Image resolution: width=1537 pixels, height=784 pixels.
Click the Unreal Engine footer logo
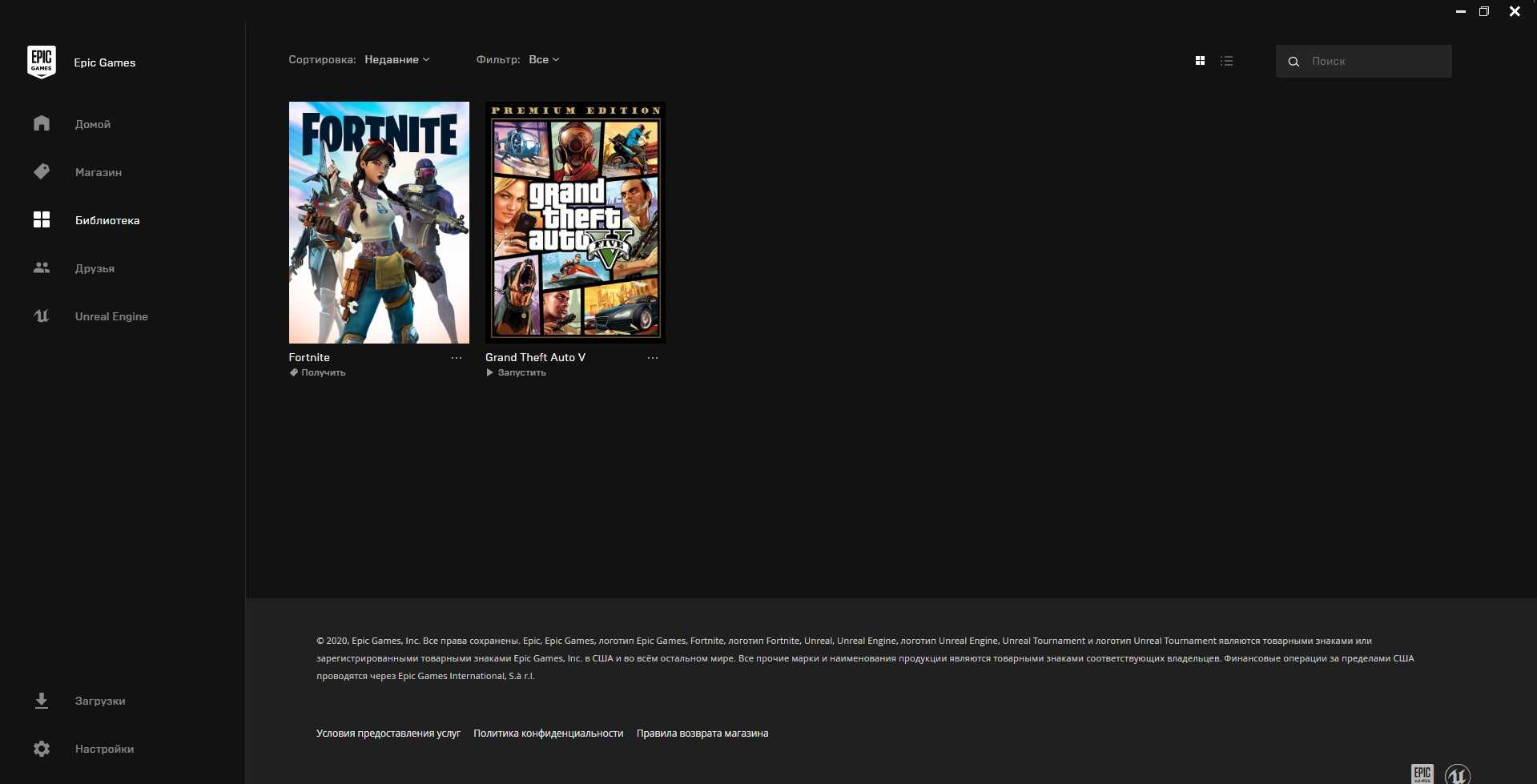click(1458, 774)
